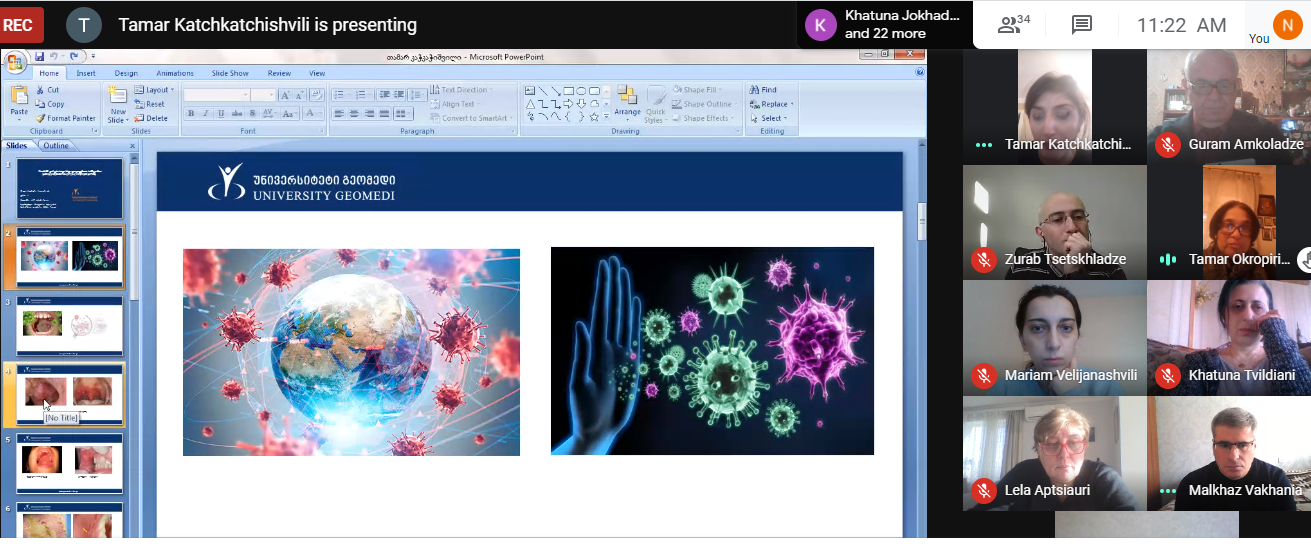Viewport: 1311px width, 548px height.
Task: Justify the text in Paragraph group
Action: click(384, 113)
